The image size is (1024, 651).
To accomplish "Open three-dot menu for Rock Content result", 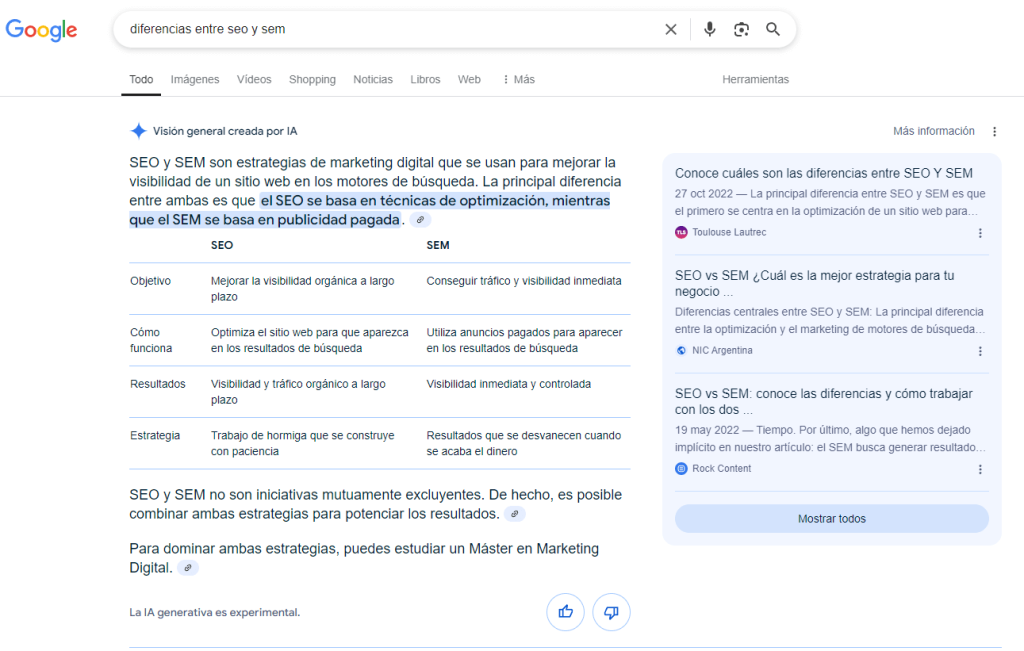I will pos(980,469).
